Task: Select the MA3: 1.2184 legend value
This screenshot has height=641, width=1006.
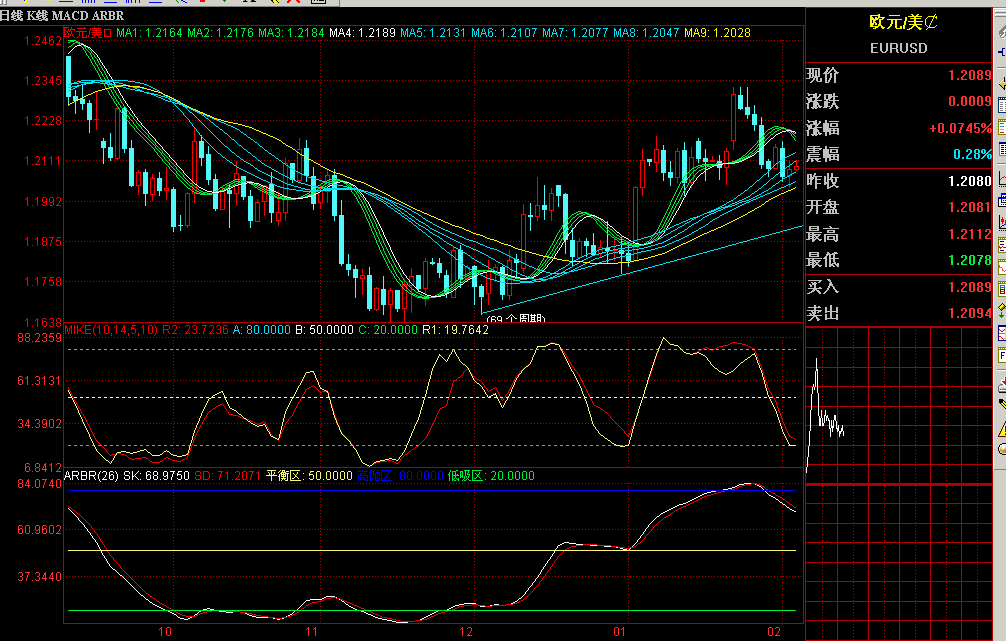Action: (x=292, y=33)
